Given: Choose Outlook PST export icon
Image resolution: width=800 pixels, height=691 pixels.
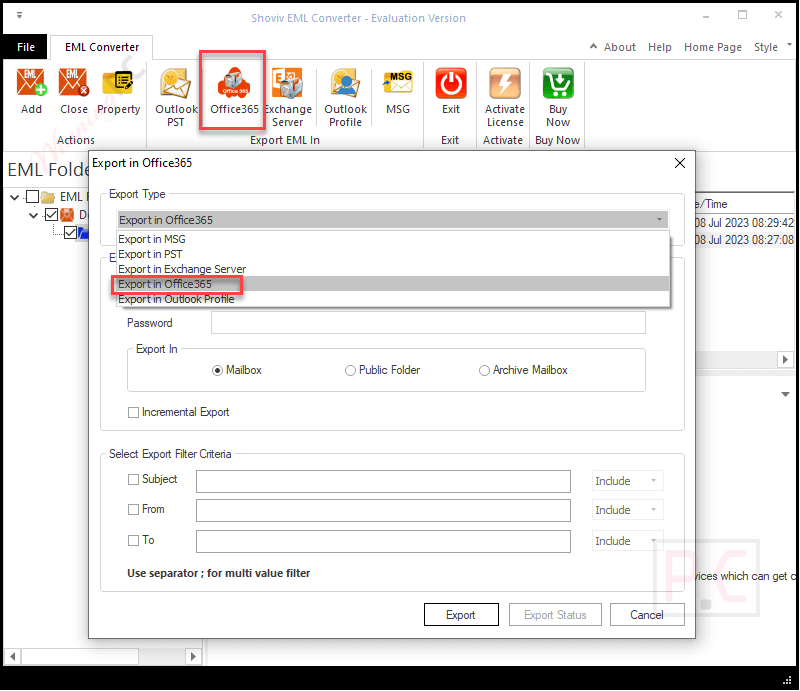Looking at the screenshot, I should [x=176, y=83].
